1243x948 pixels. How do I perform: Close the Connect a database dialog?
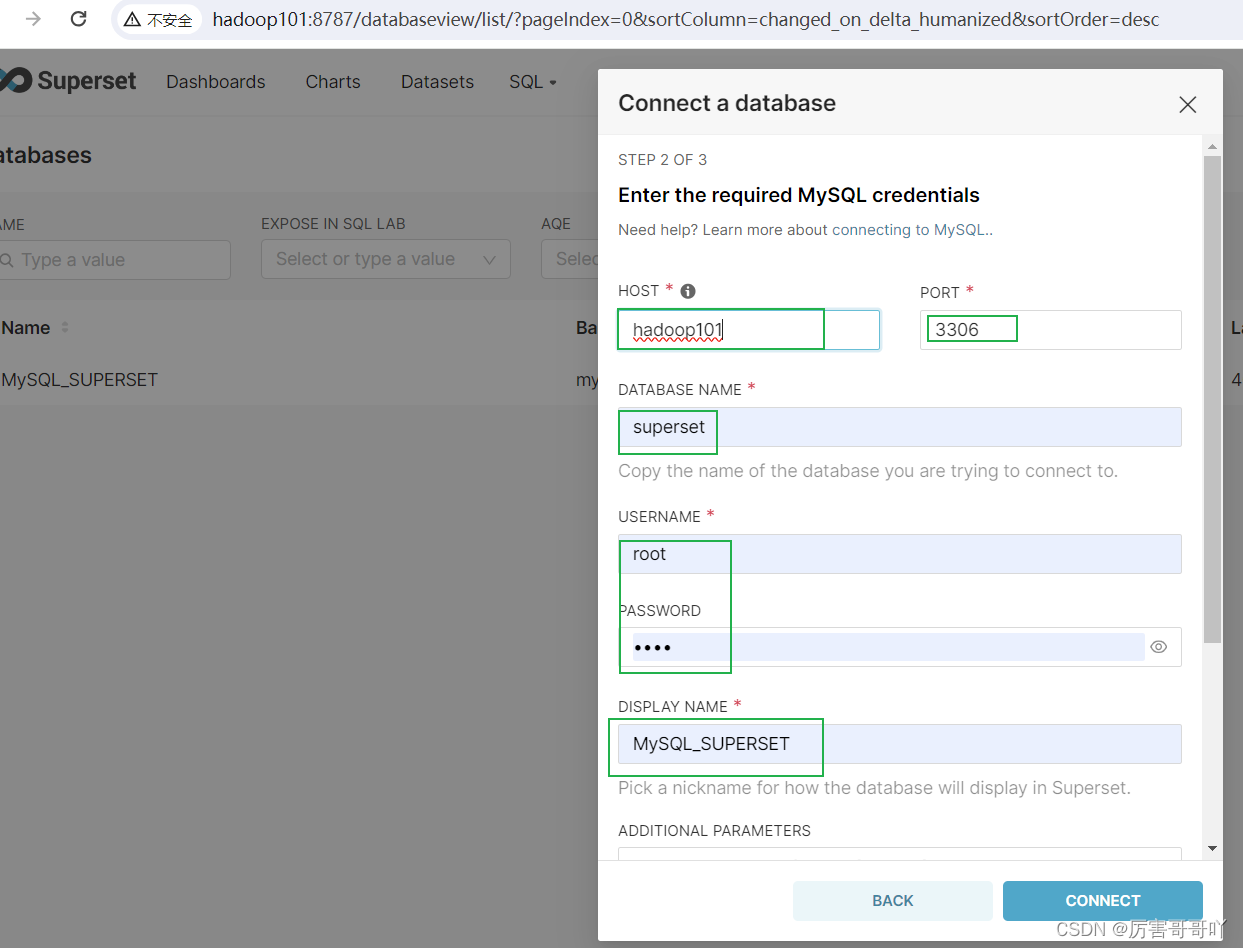click(x=1187, y=104)
